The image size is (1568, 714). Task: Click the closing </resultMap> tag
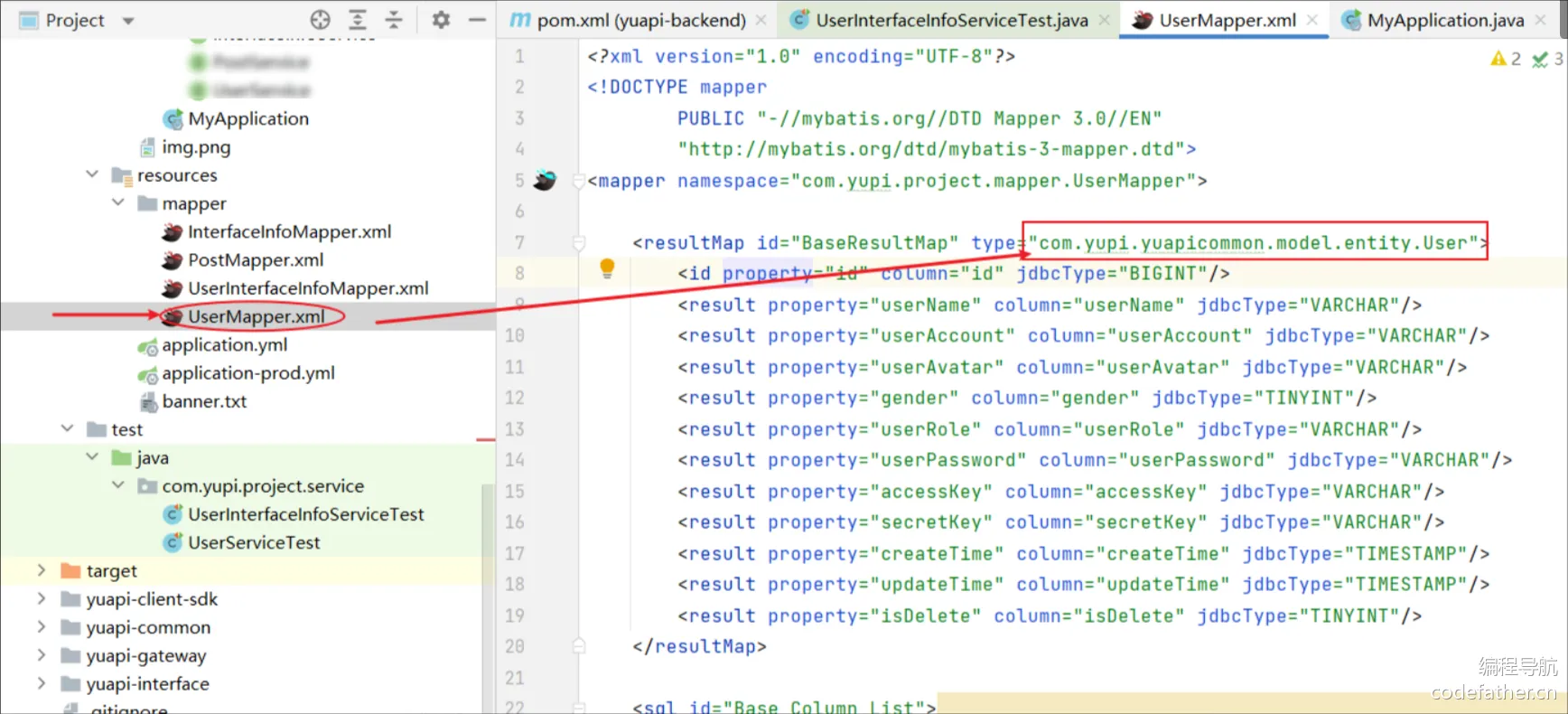point(700,646)
